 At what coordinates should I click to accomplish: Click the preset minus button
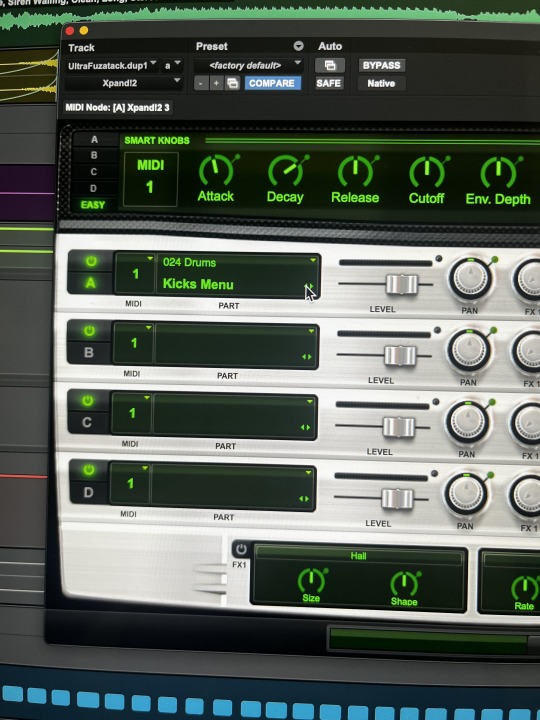tap(201, 83)
